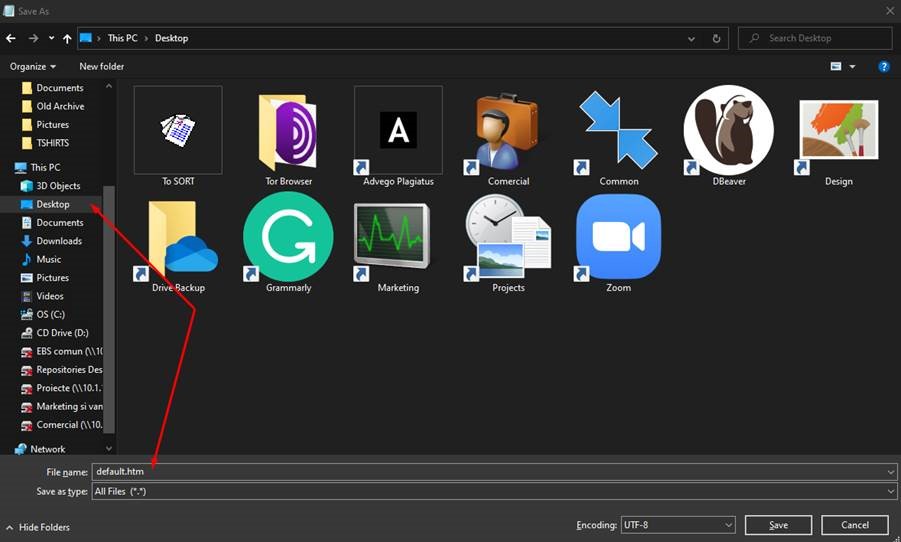
Task: Open the Encoding UTF-8 dropdown
Action: coord(678,525)
